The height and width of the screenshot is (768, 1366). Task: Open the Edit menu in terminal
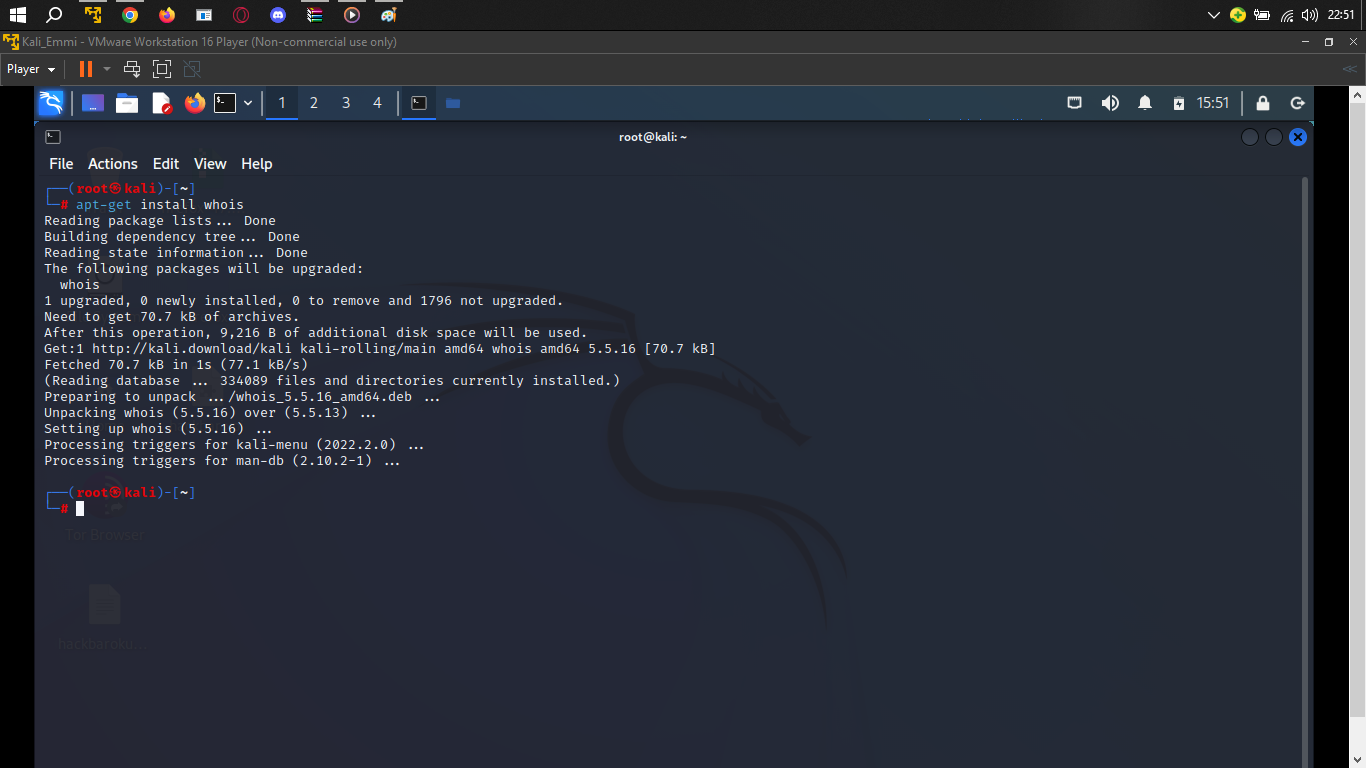click(x=166, y=164)
